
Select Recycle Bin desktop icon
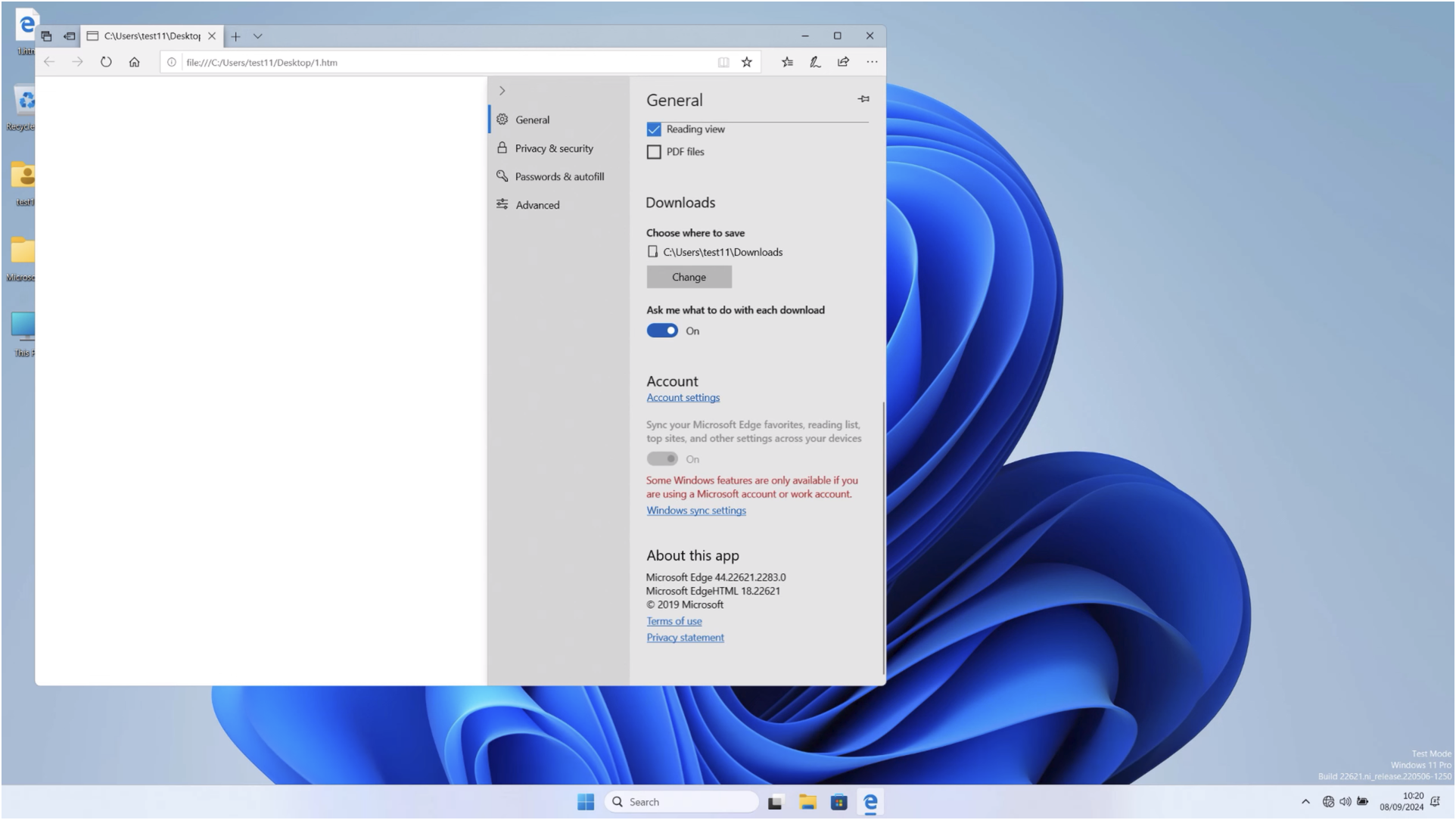tap(24, 107)
